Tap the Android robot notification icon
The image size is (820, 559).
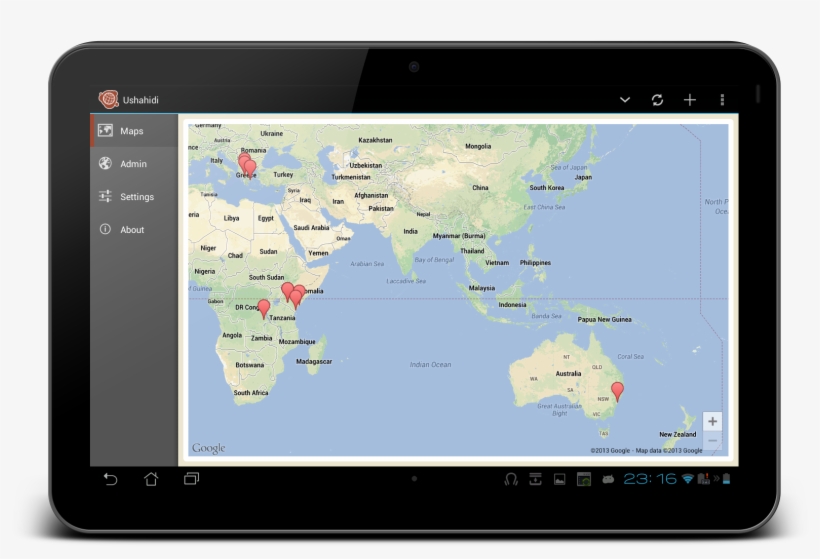(608, 479)
